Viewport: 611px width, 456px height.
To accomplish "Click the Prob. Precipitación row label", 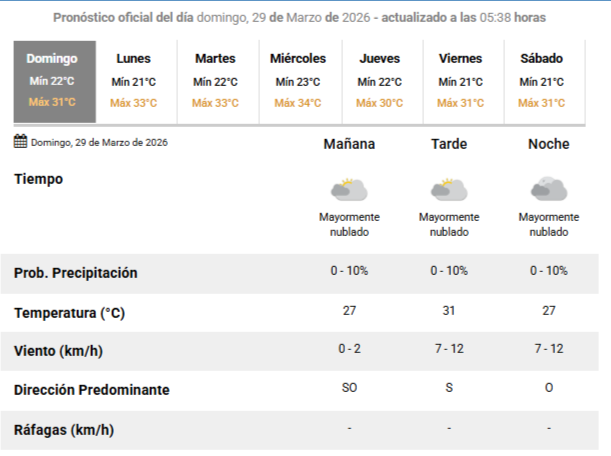I will tap(76, 273).
